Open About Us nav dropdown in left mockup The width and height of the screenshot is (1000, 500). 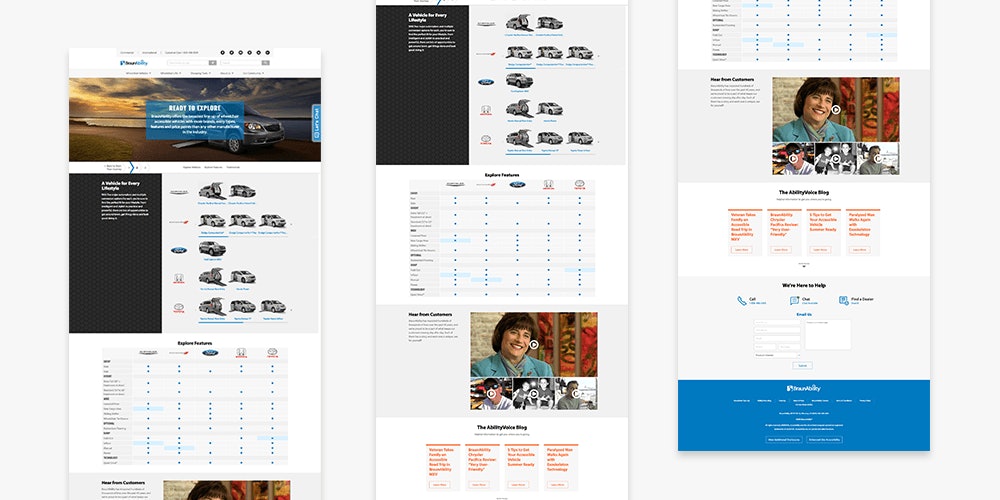(x=226, y=73)
